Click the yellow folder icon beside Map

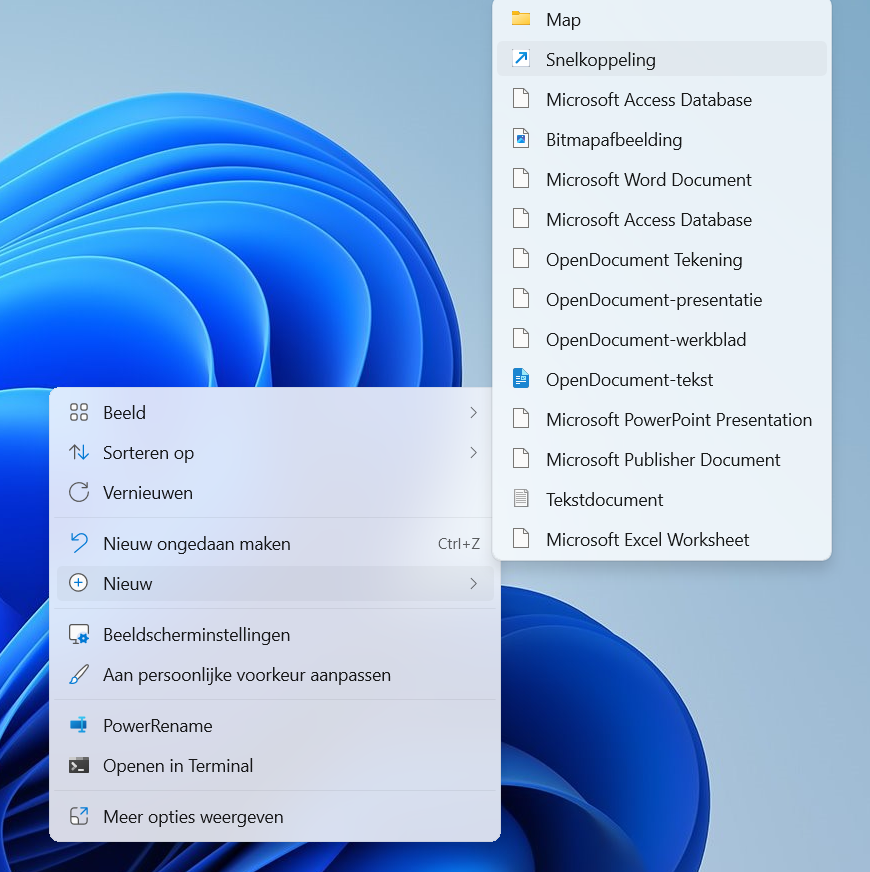pyautogui.click(x=520, y=19)
